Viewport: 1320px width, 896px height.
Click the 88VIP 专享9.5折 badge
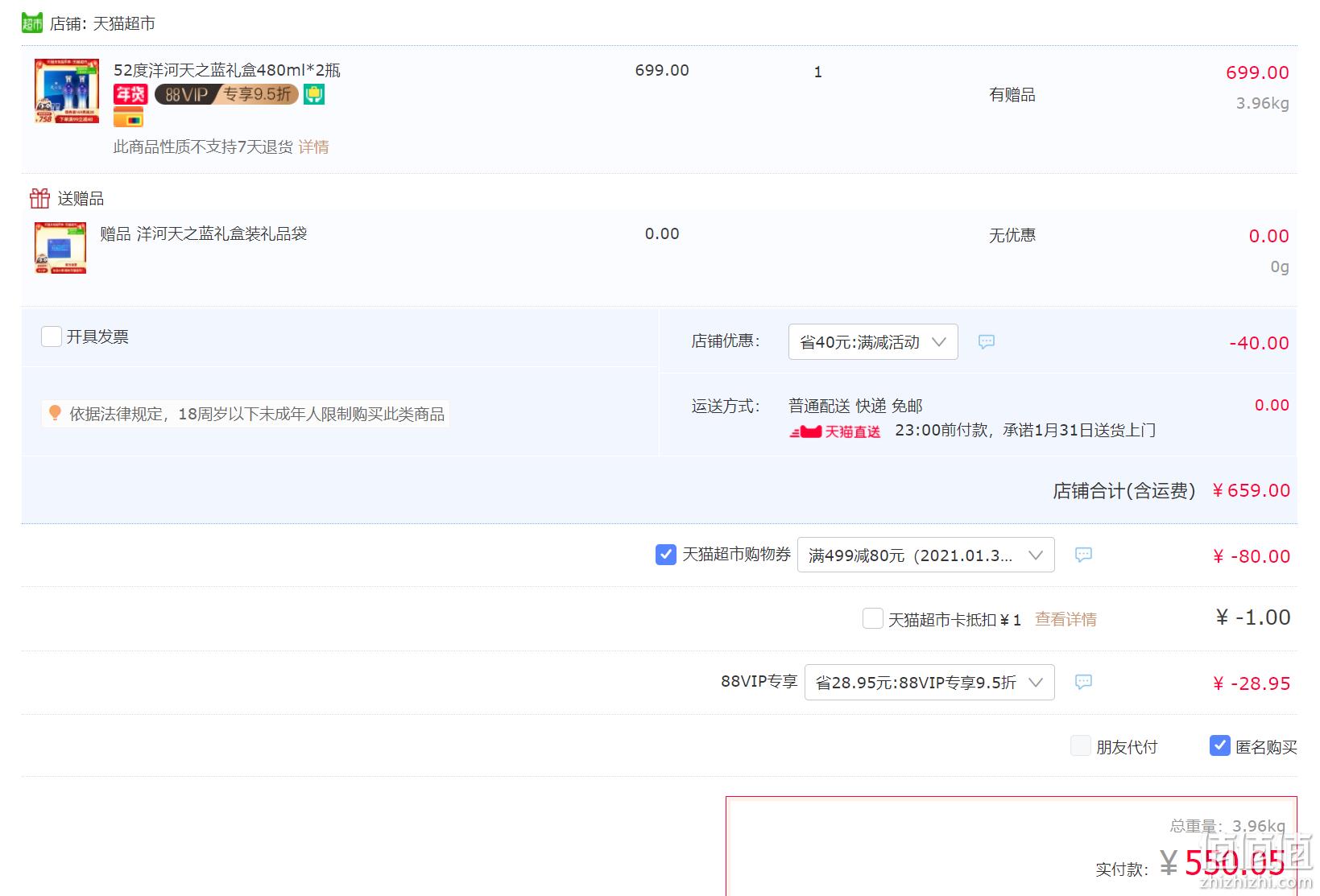click(226, 94)
